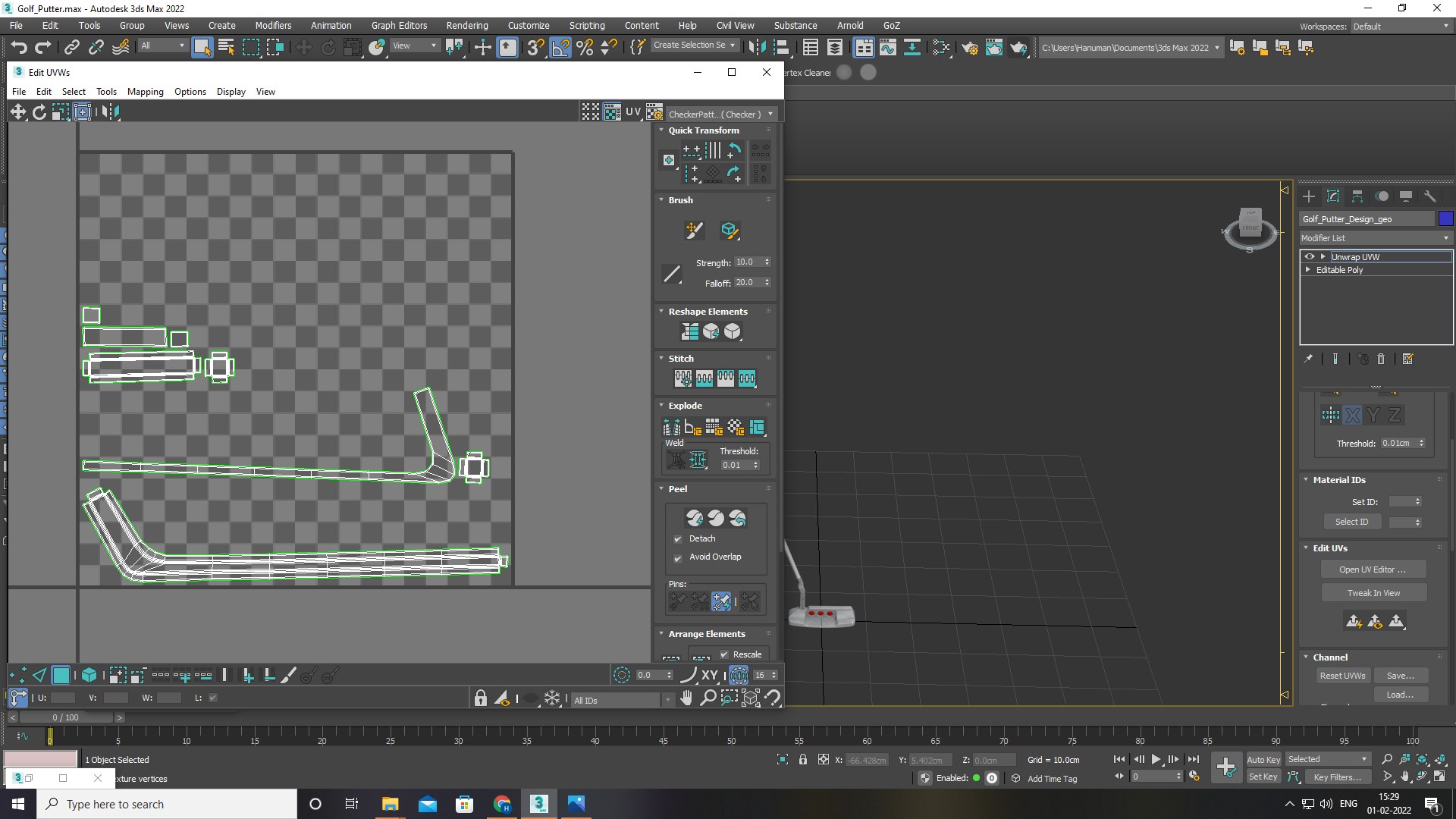
Task: Select the Move tool in Edit UVWs toolbar
Action: tap(18, 112)
